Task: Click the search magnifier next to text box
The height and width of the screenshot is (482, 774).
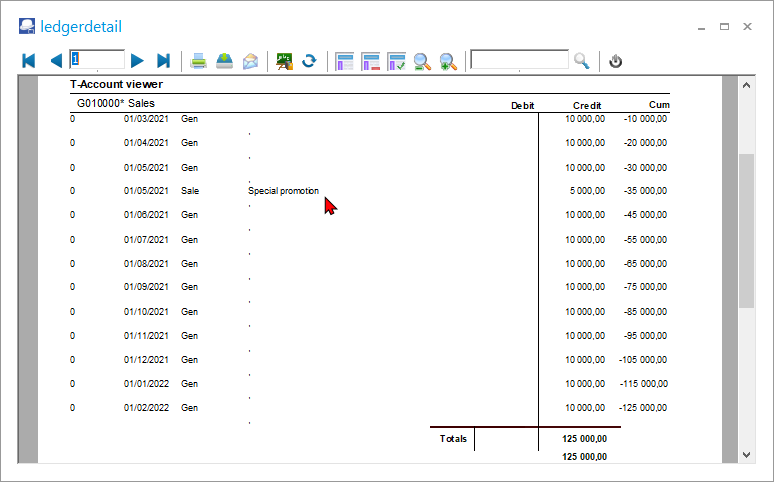Action: click(x=582, y=61)
